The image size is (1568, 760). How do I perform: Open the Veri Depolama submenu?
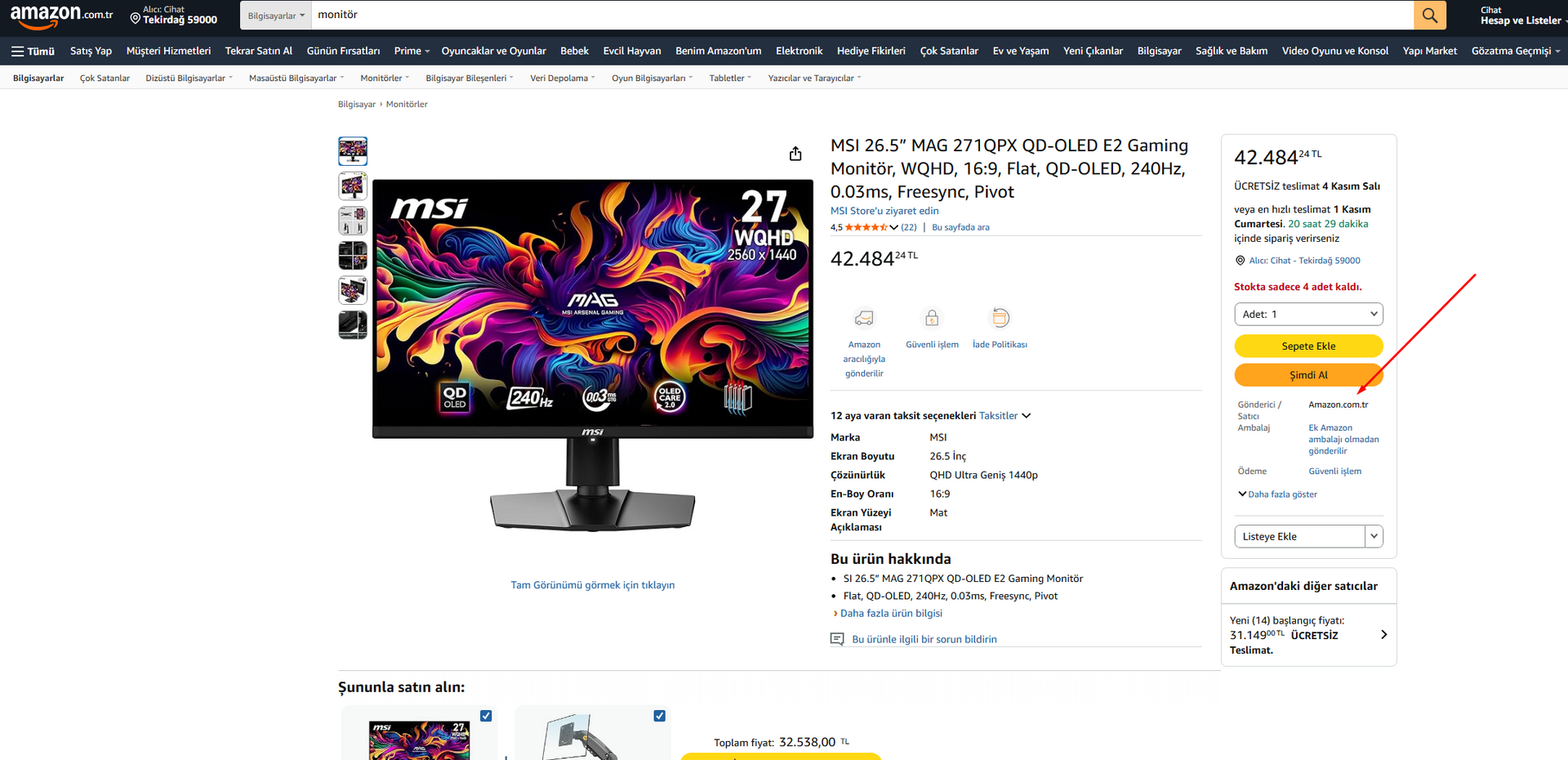pyautogui.click(x=562, y=78)
